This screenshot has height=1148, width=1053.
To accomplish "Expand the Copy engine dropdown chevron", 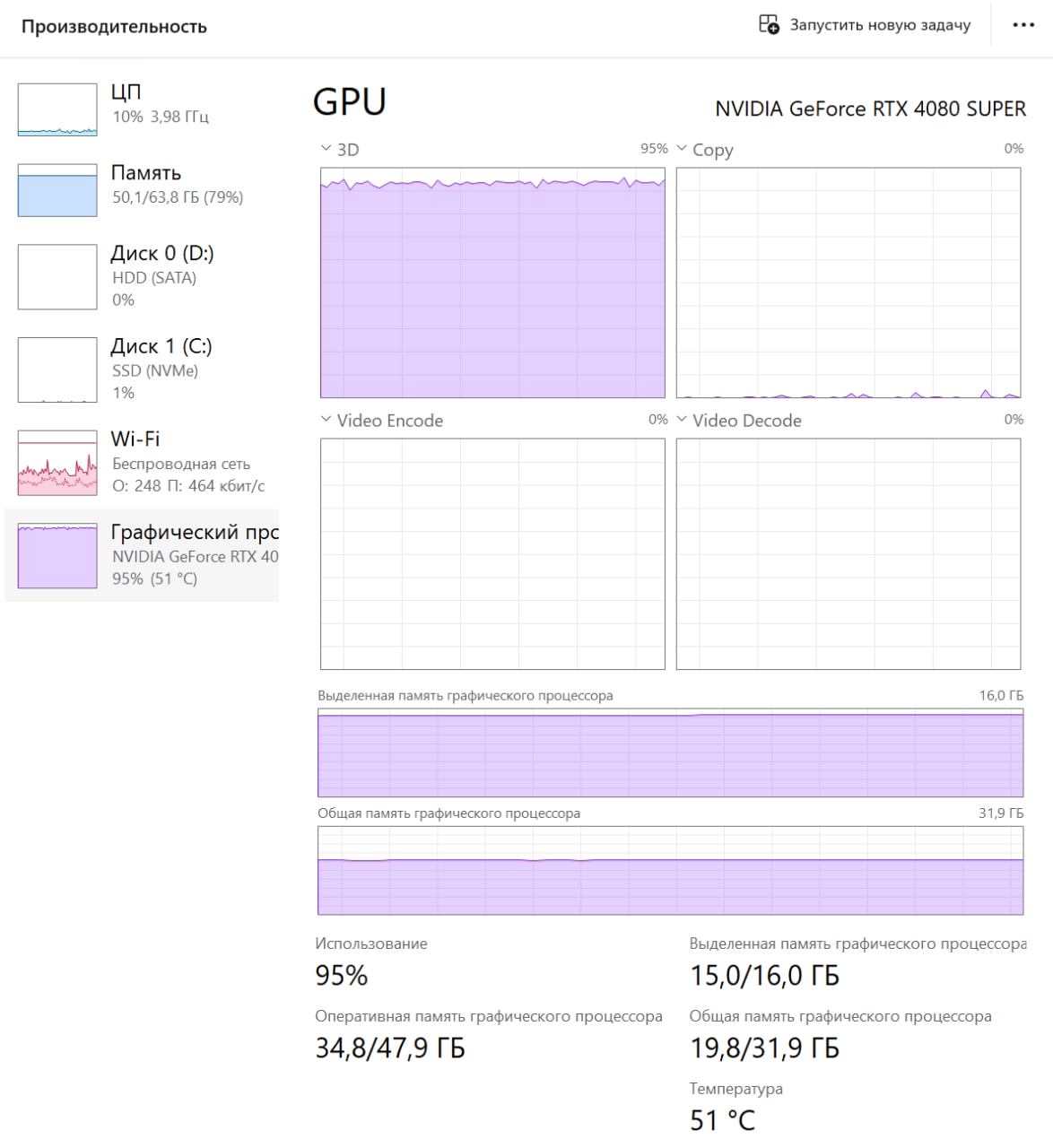I will point(682,149).
